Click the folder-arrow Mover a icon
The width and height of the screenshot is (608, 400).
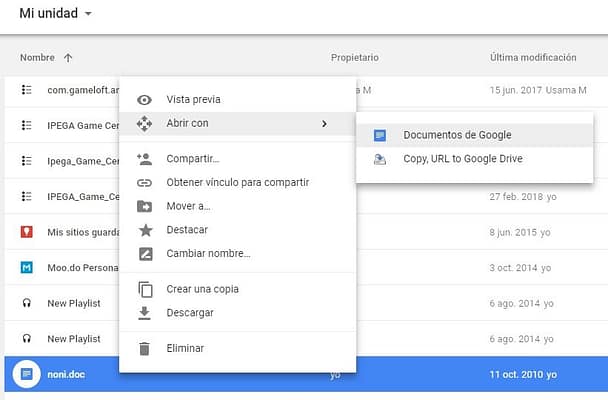coord(145,207)
